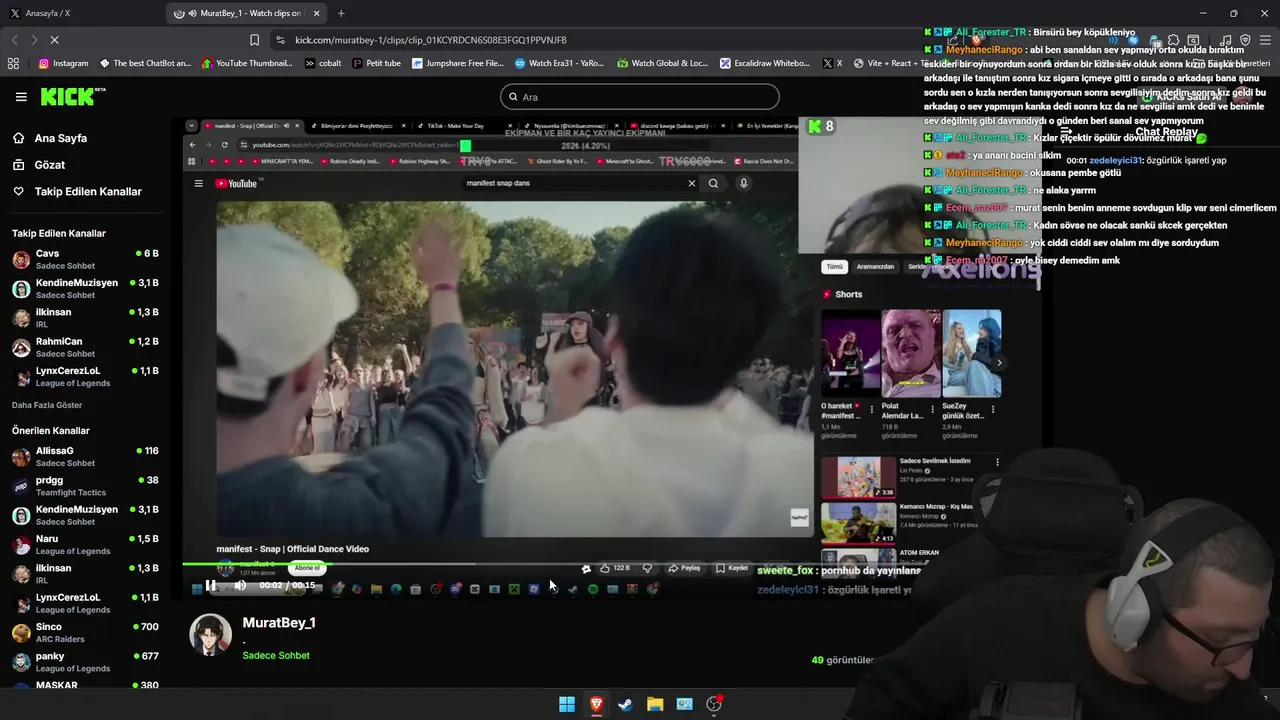Open prdgg Teamfight Tactics channel
Screen dimensions: 1280x720
(x=85, y=486)
